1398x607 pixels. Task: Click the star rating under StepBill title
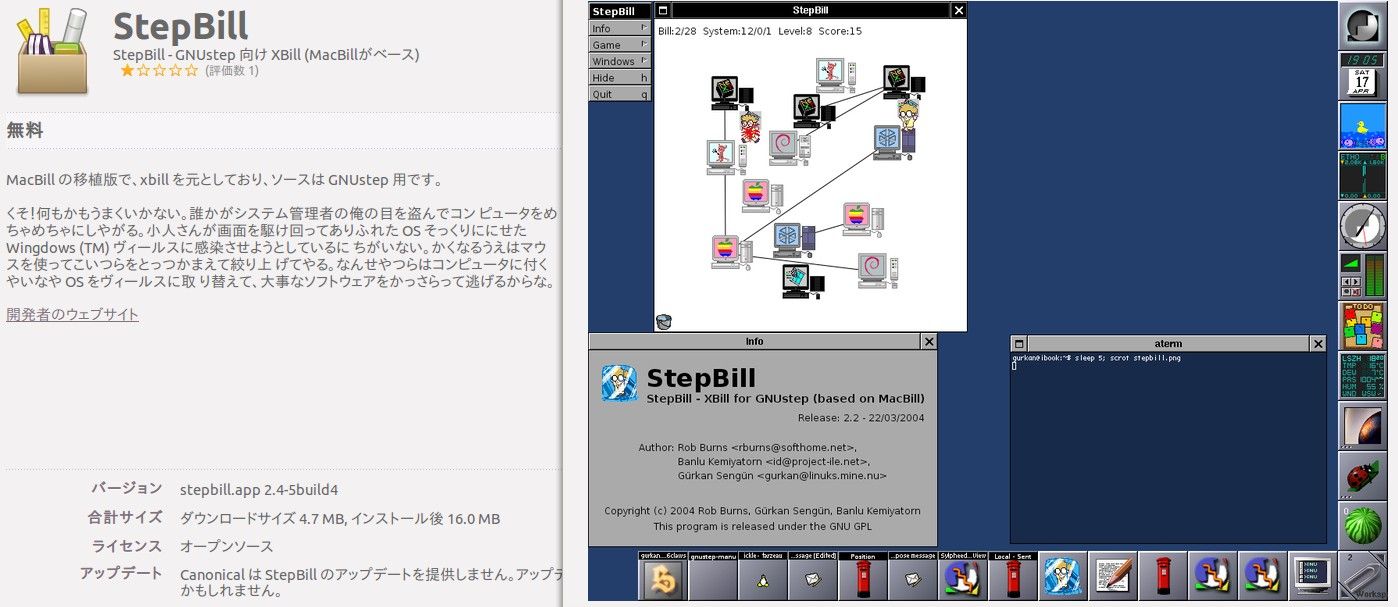click(159, 71)
